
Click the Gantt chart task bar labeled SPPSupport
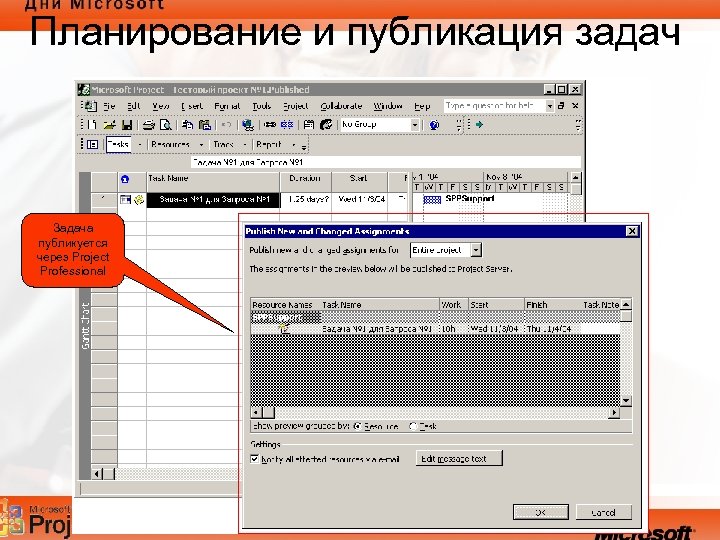click(432, 199)
